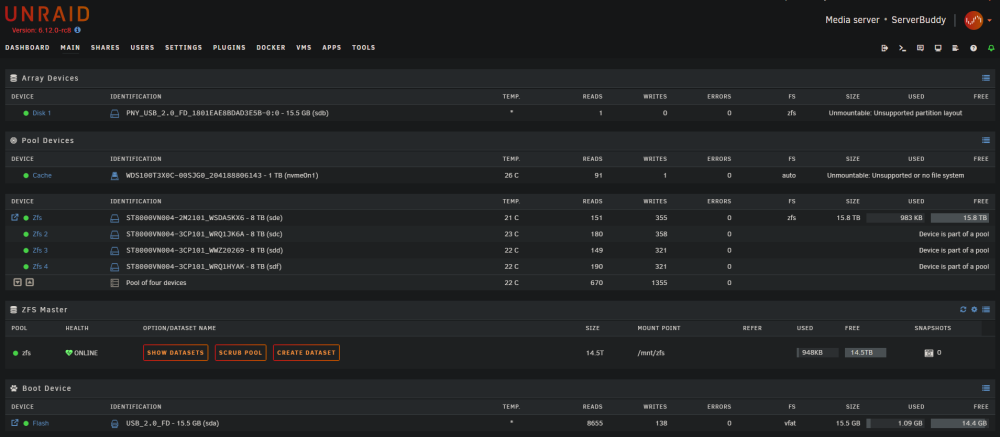1000x437 pixels.
Task: Browse the Zfs pool via its external link icon
Action: click(15, 217)
